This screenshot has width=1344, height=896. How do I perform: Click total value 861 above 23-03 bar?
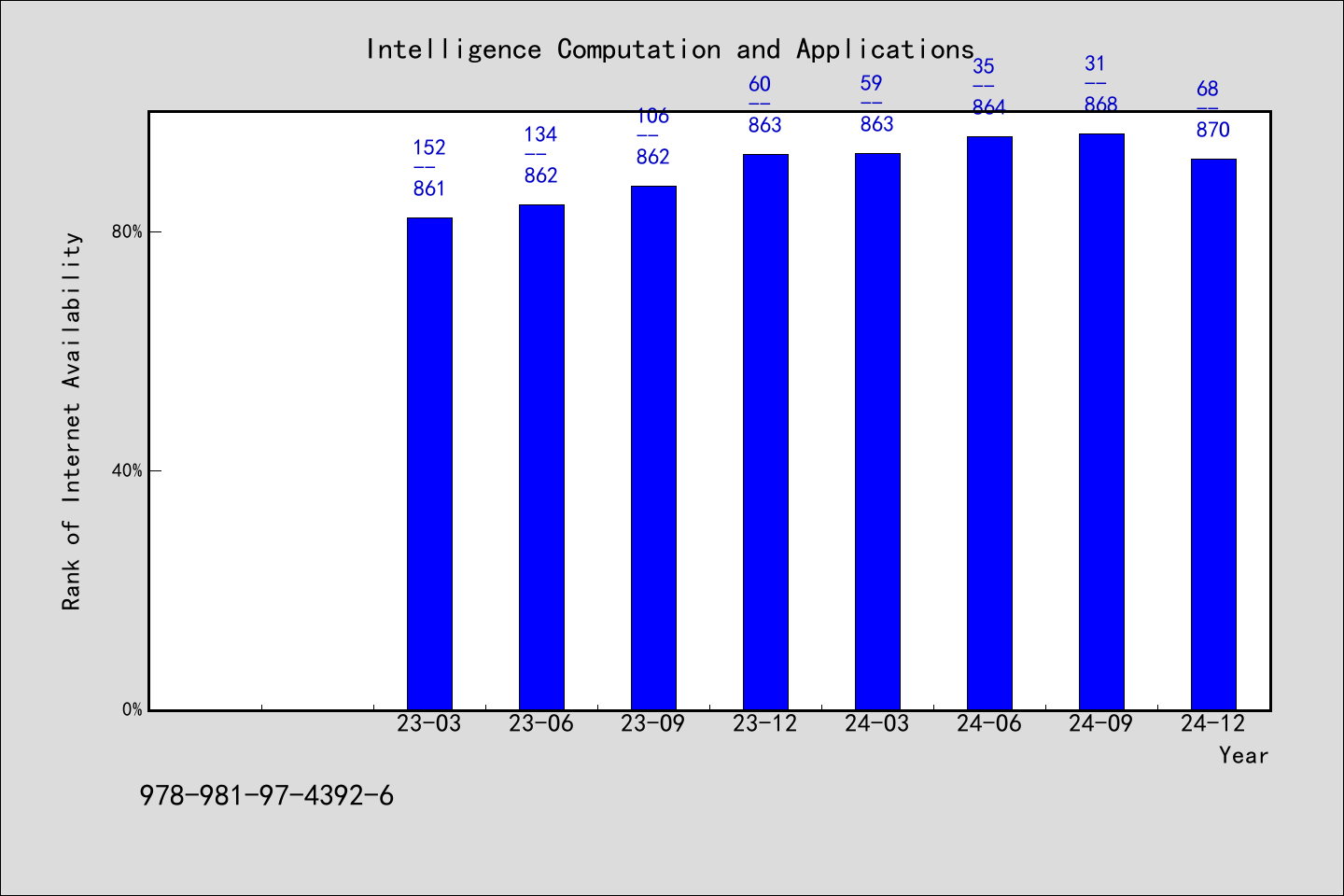click(x=429, y=189)
